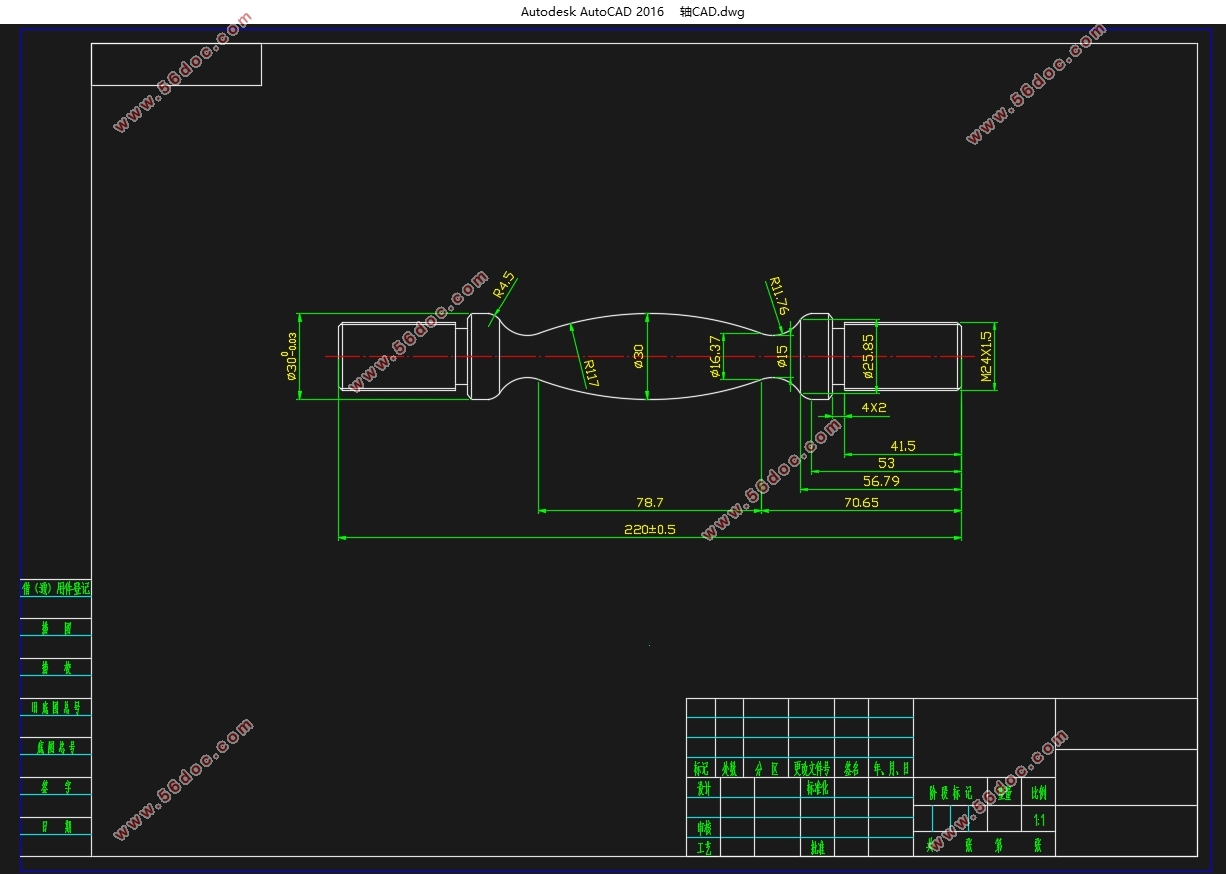Click the 更改文件号 column header
Viewport: 1226px width, 874px height.
(x=811, y=769)
